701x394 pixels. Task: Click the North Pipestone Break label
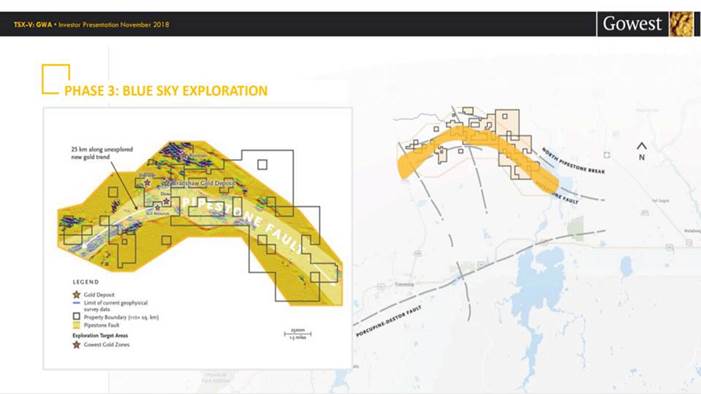point(573,161)
